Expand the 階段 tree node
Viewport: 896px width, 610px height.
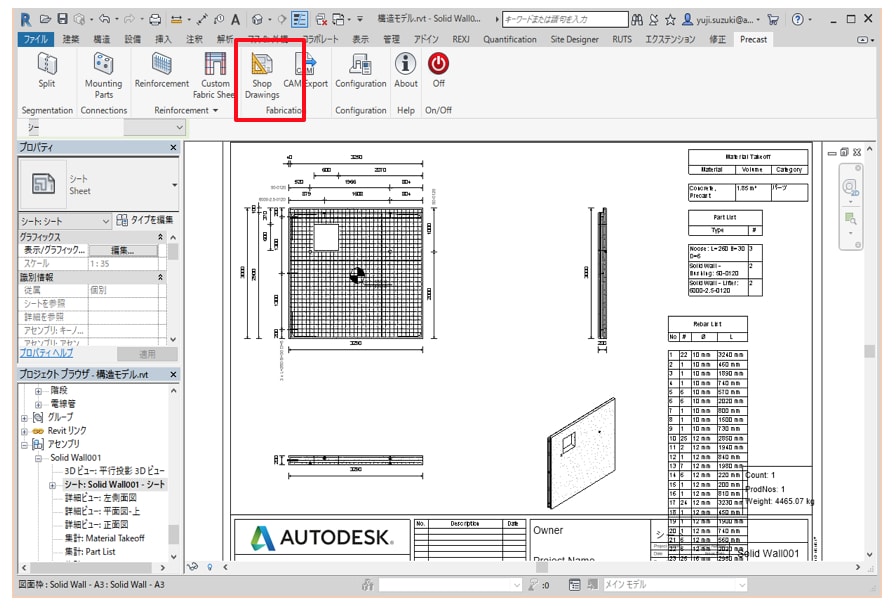pos(38,391)
